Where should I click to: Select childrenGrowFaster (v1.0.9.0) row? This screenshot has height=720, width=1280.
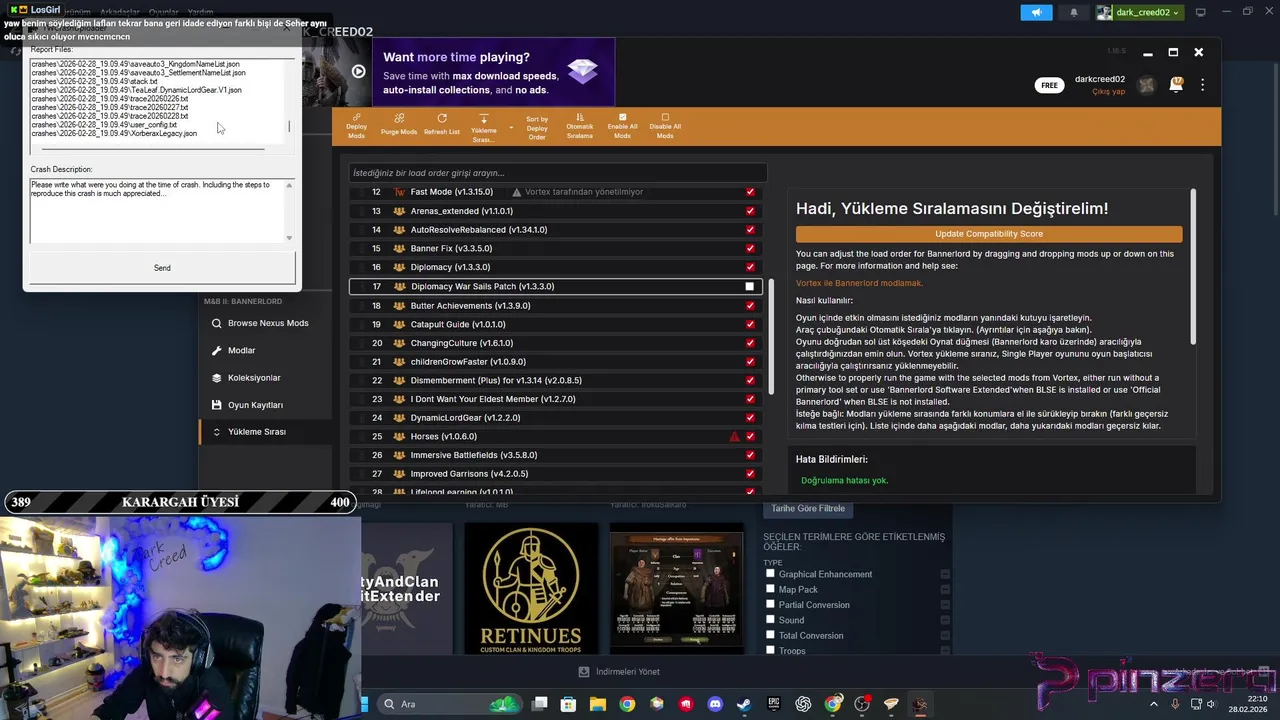pos(555,362)
